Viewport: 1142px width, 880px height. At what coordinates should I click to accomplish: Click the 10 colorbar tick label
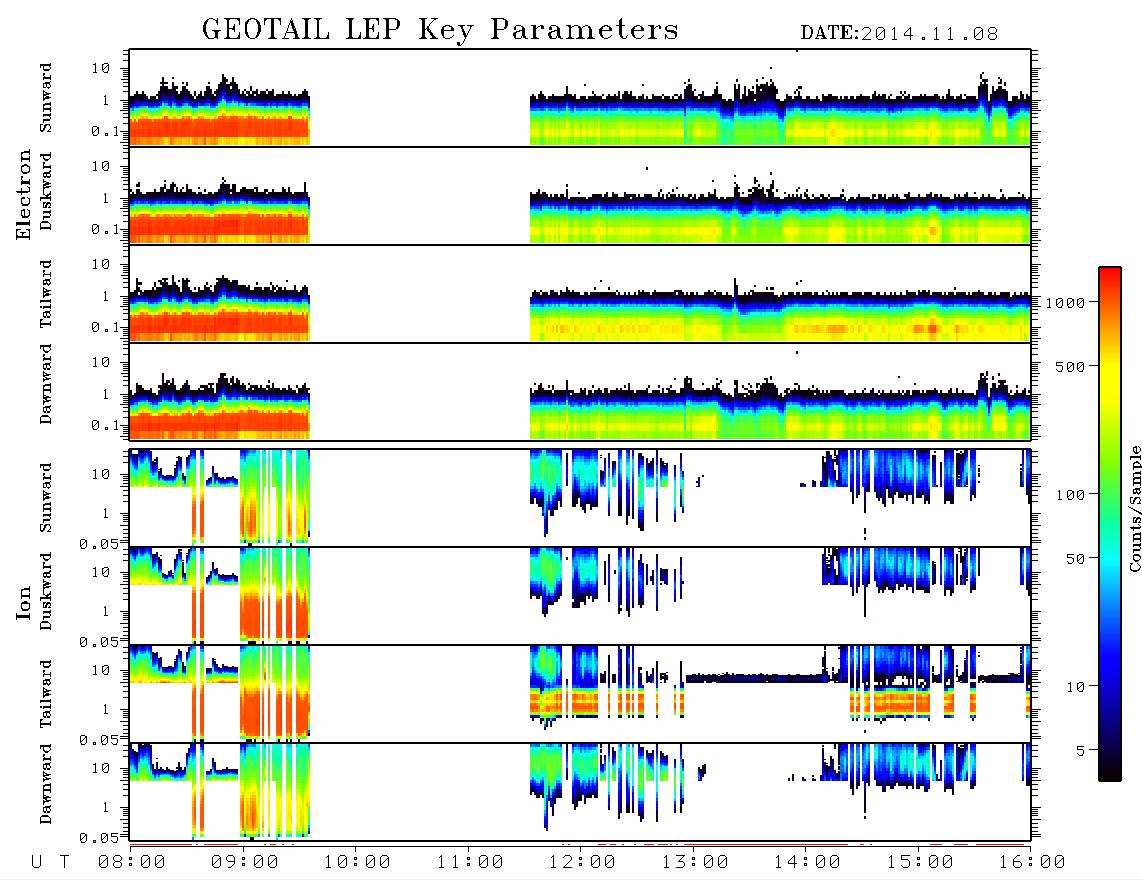coord(1075,686)
